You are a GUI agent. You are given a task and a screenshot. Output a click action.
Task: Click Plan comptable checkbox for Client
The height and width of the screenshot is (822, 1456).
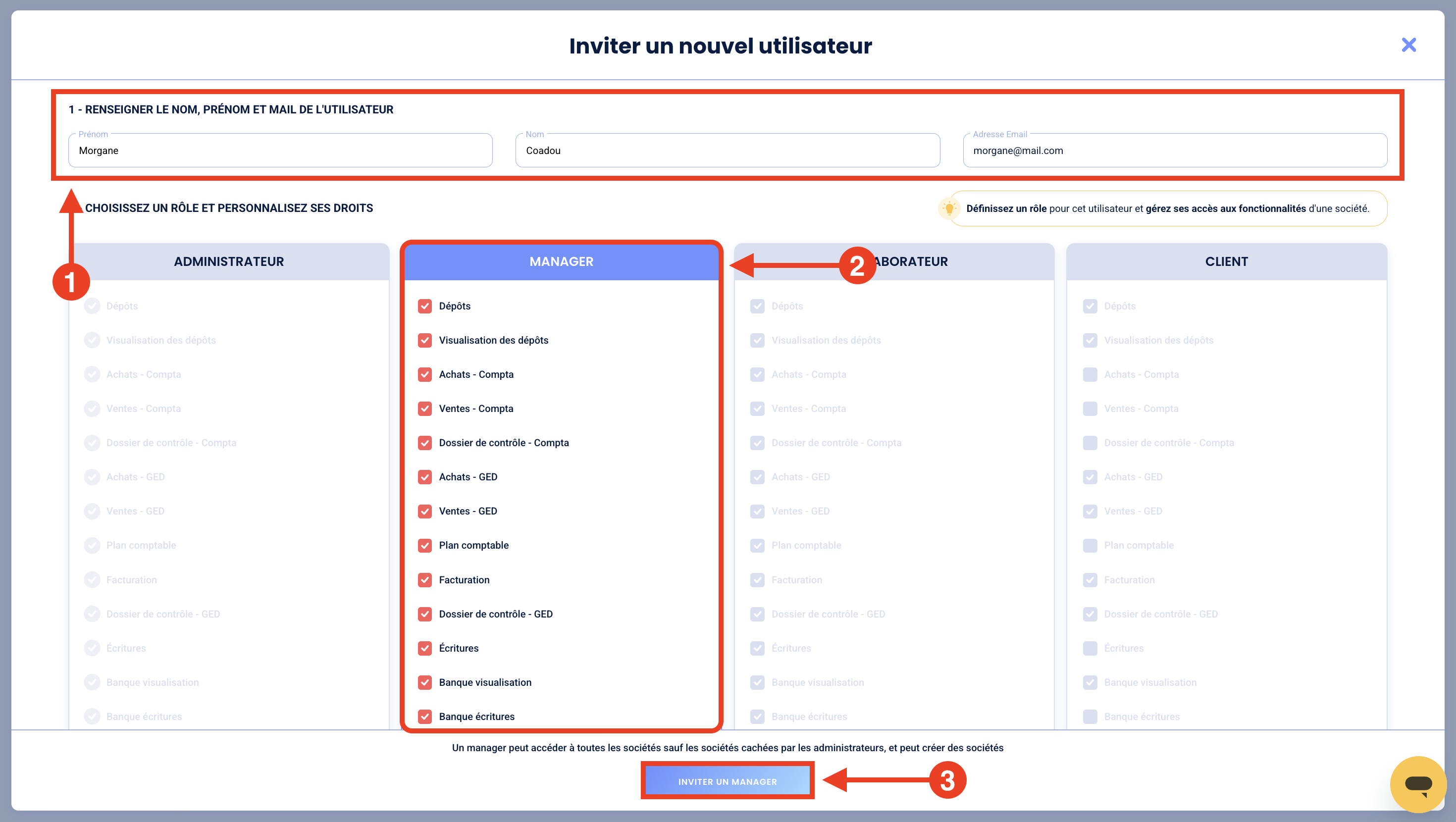(x=1091, y=546)
